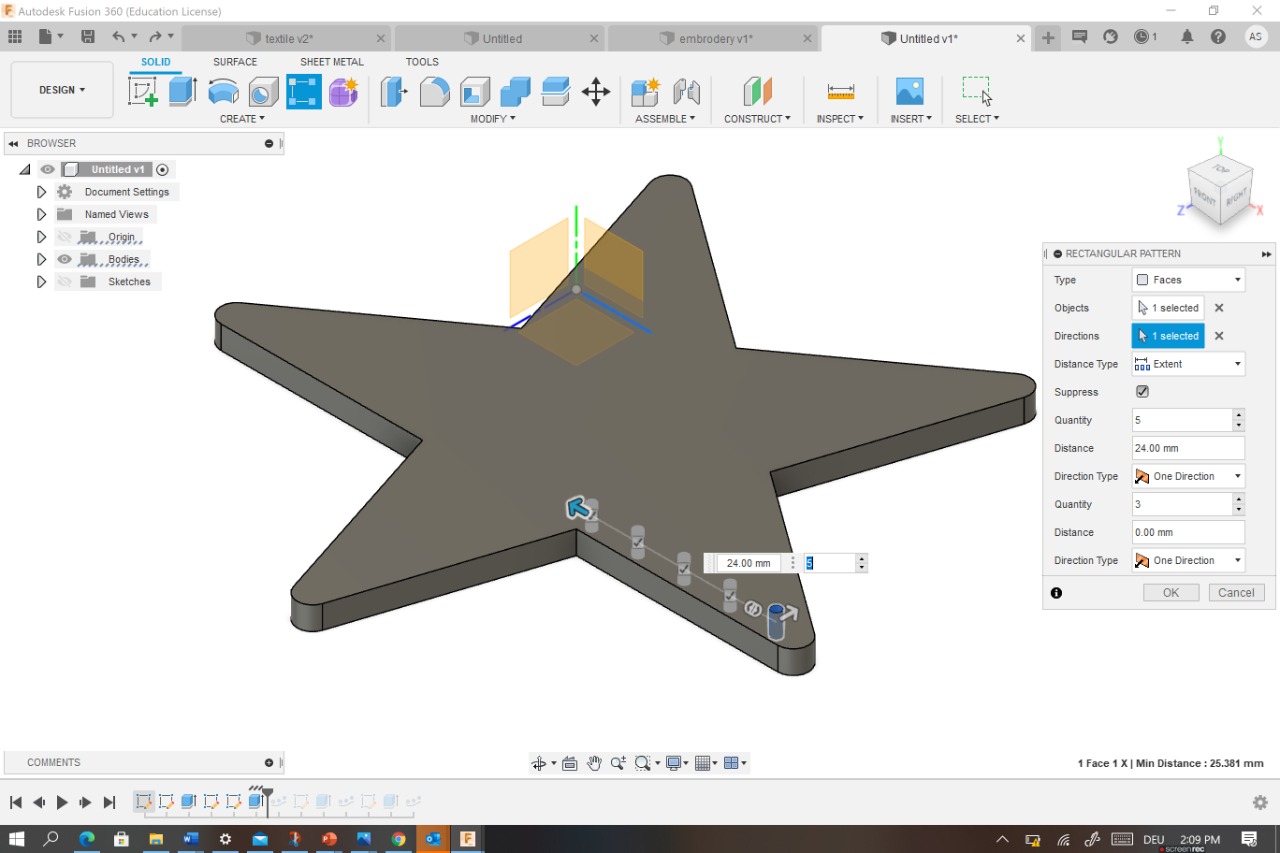Viewport: 1280px width, 853px height.
Task: Toggle the Suppress checkbox
Action: click(1142, 392)
